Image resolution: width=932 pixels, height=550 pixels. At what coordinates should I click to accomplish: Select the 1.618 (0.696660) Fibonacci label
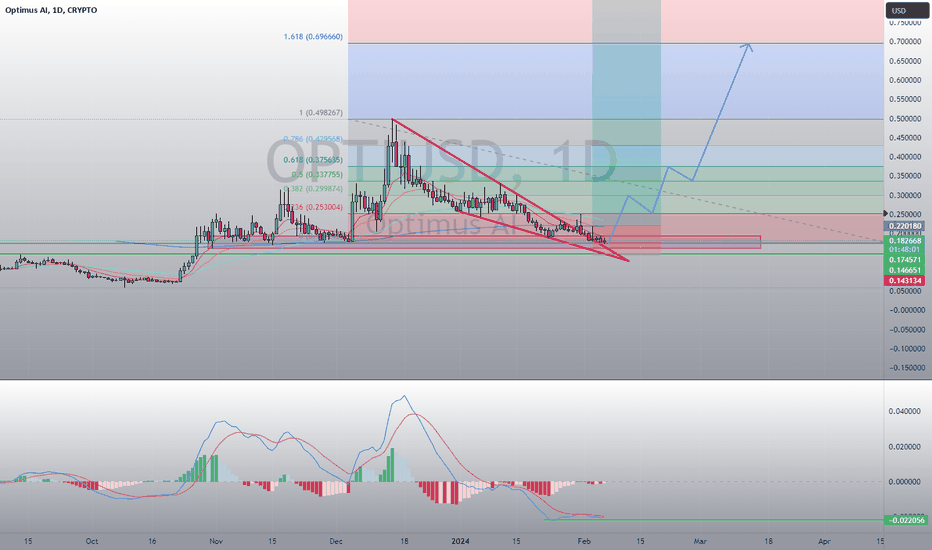click(x=313, y=37)
